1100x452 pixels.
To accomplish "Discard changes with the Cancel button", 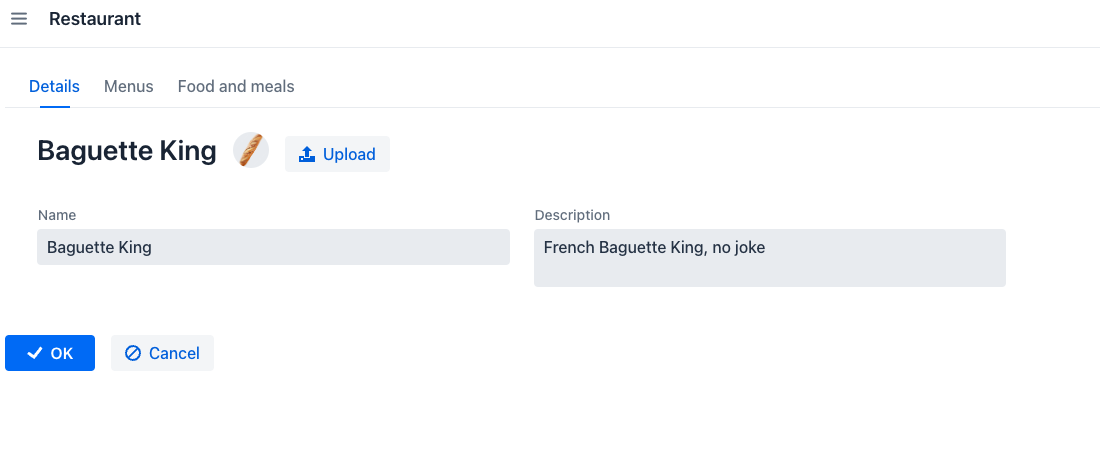I will point(162,353).
